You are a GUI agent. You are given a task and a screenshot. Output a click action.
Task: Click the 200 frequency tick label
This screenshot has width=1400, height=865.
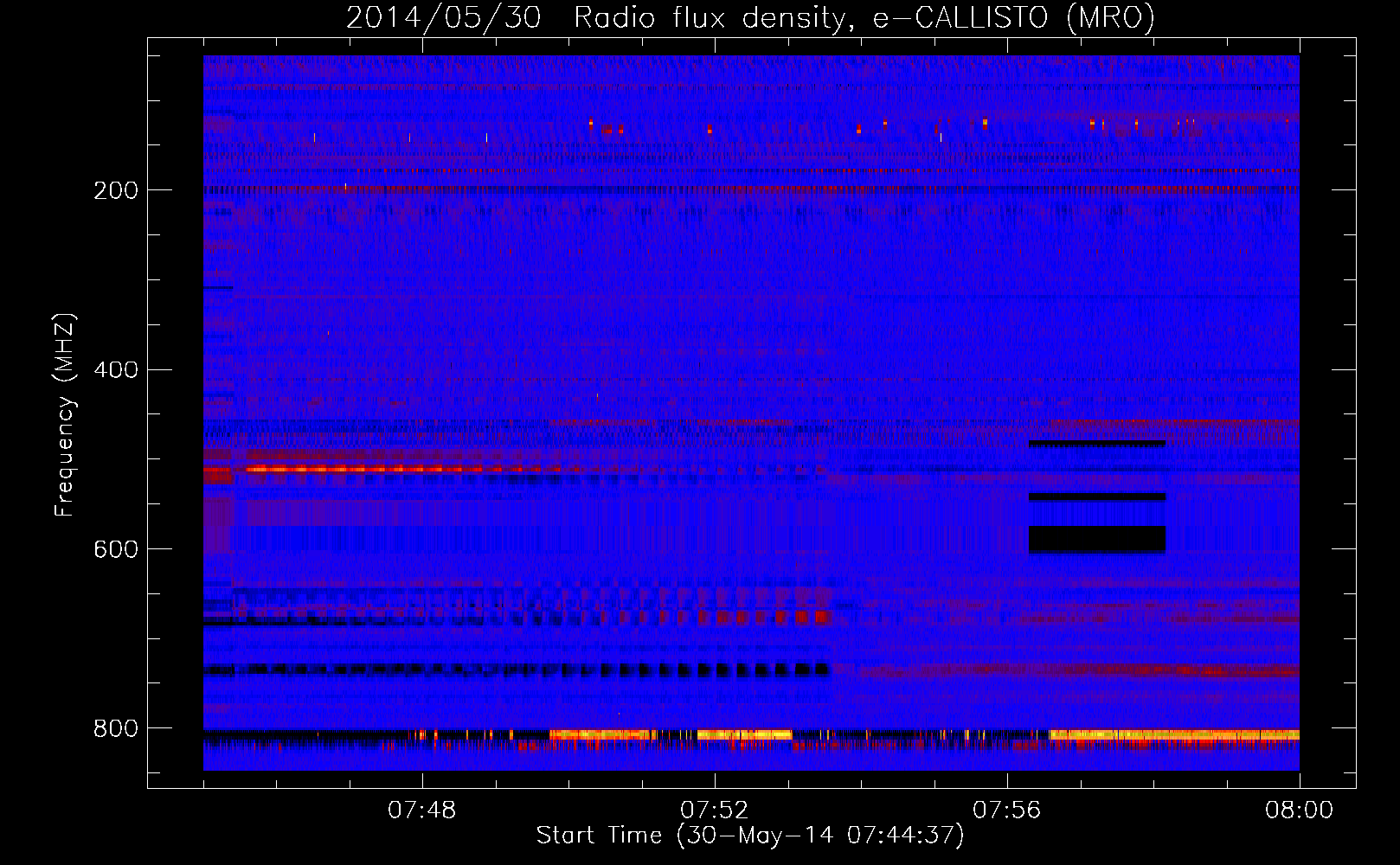click(x=115, y=190)
